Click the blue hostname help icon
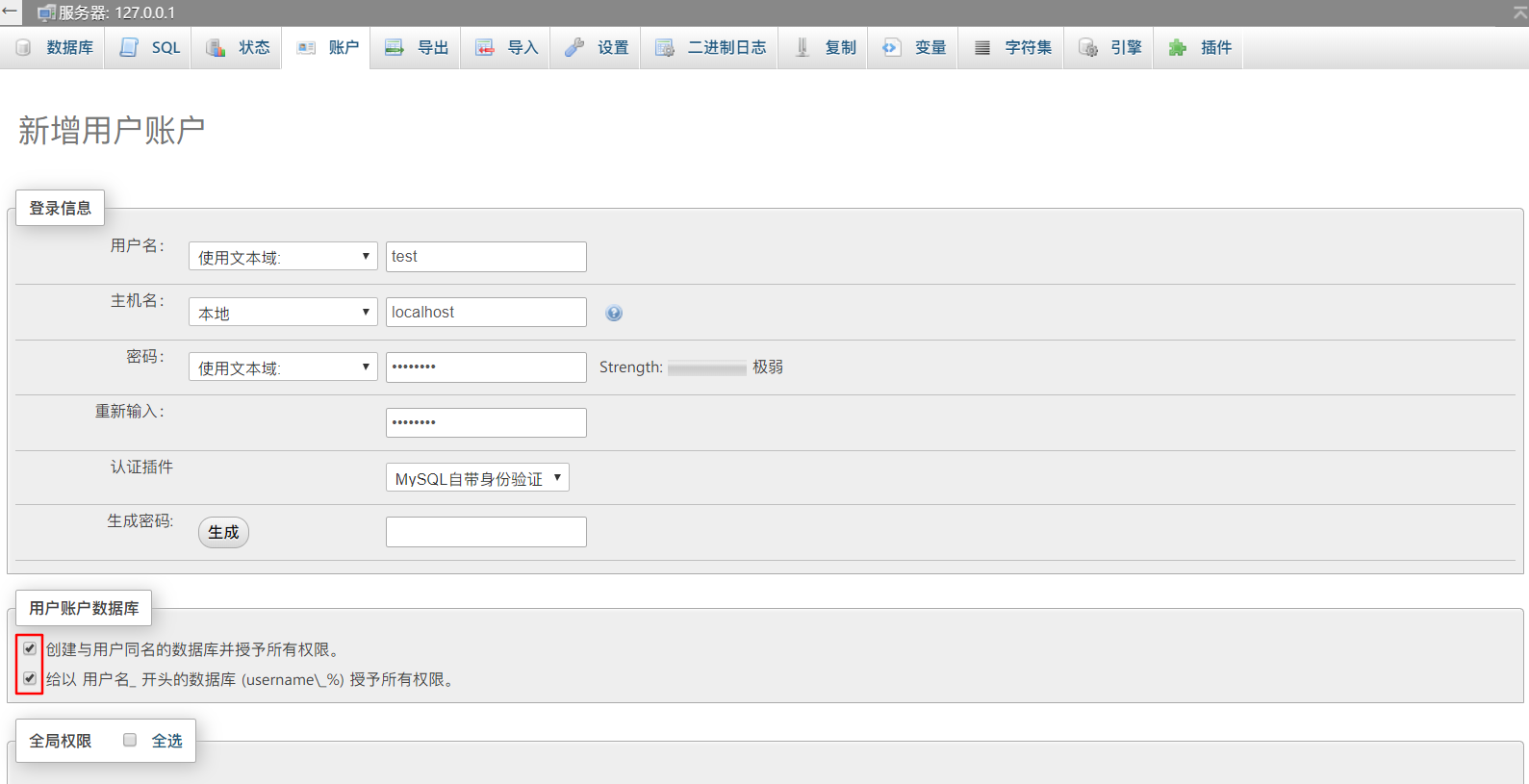Viewport: 1529px width, 784px height. 614,313
